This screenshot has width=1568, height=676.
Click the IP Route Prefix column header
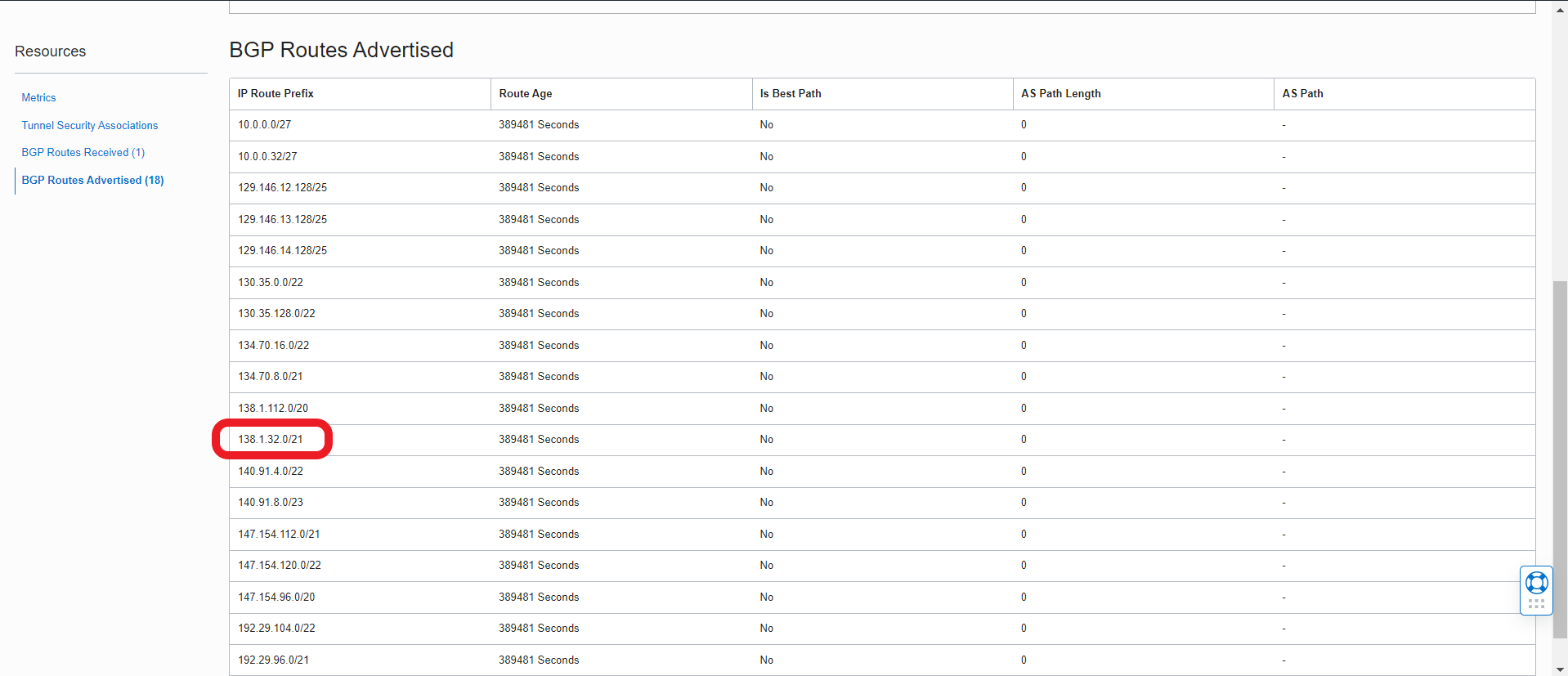coord(276,93)
